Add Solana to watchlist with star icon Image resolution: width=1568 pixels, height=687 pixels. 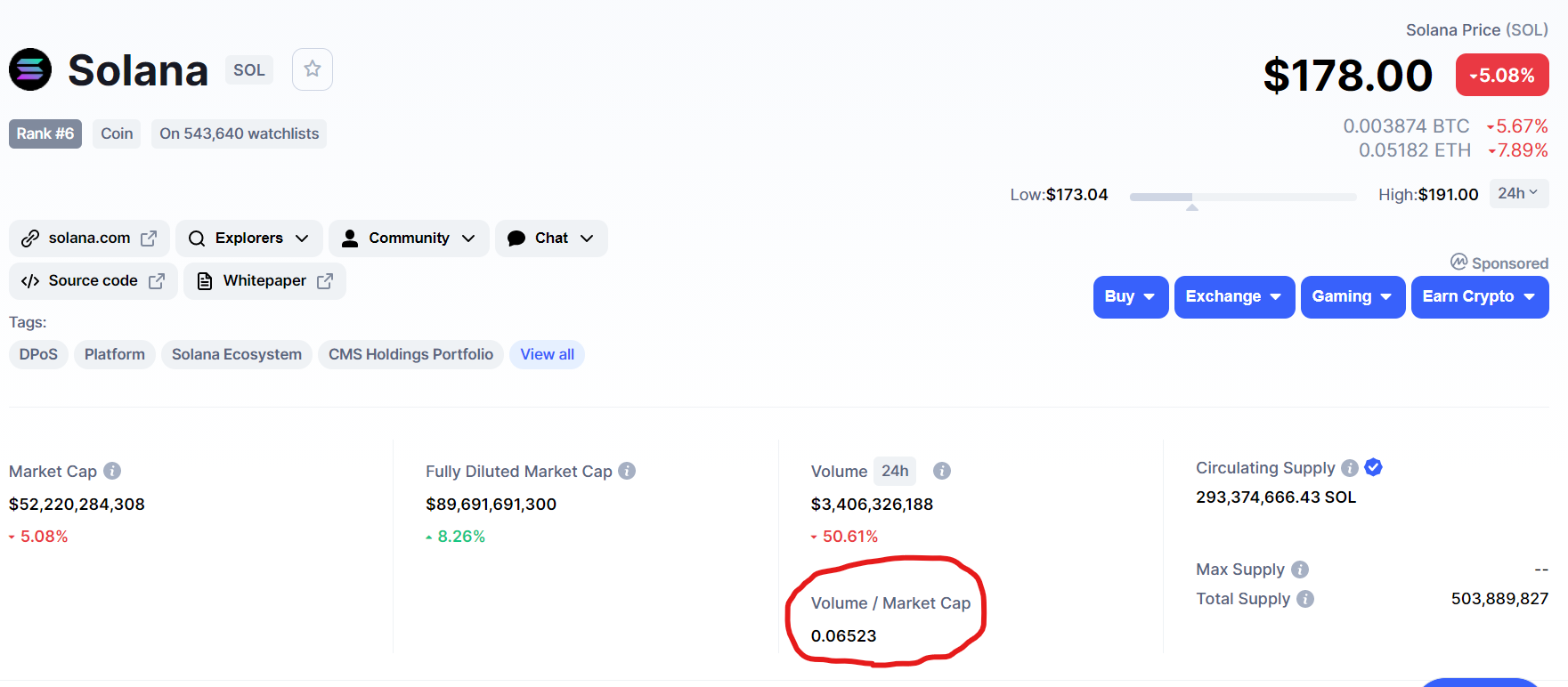(x=313, y=69)
